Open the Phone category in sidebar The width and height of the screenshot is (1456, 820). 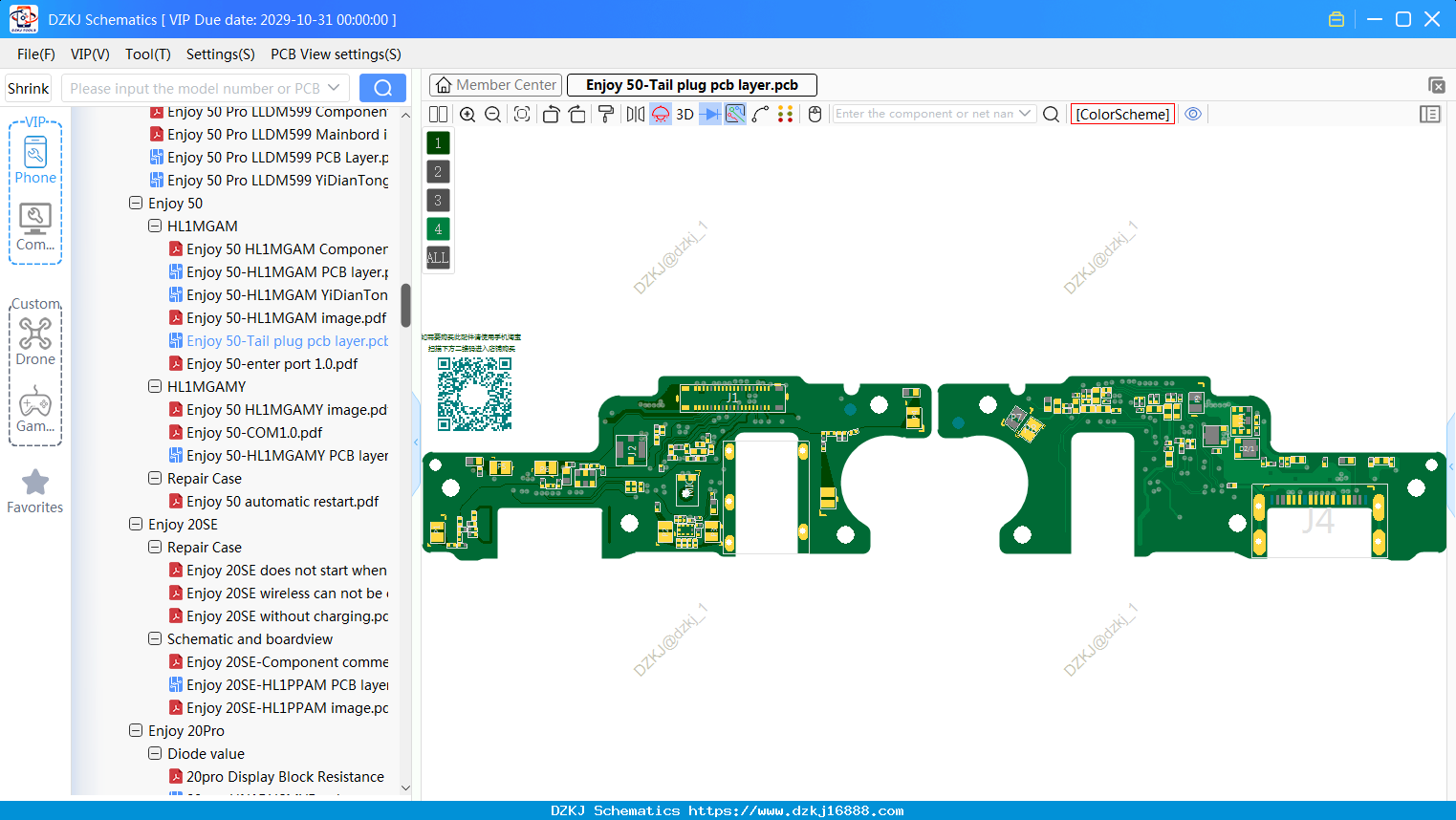tap(35, 160)
